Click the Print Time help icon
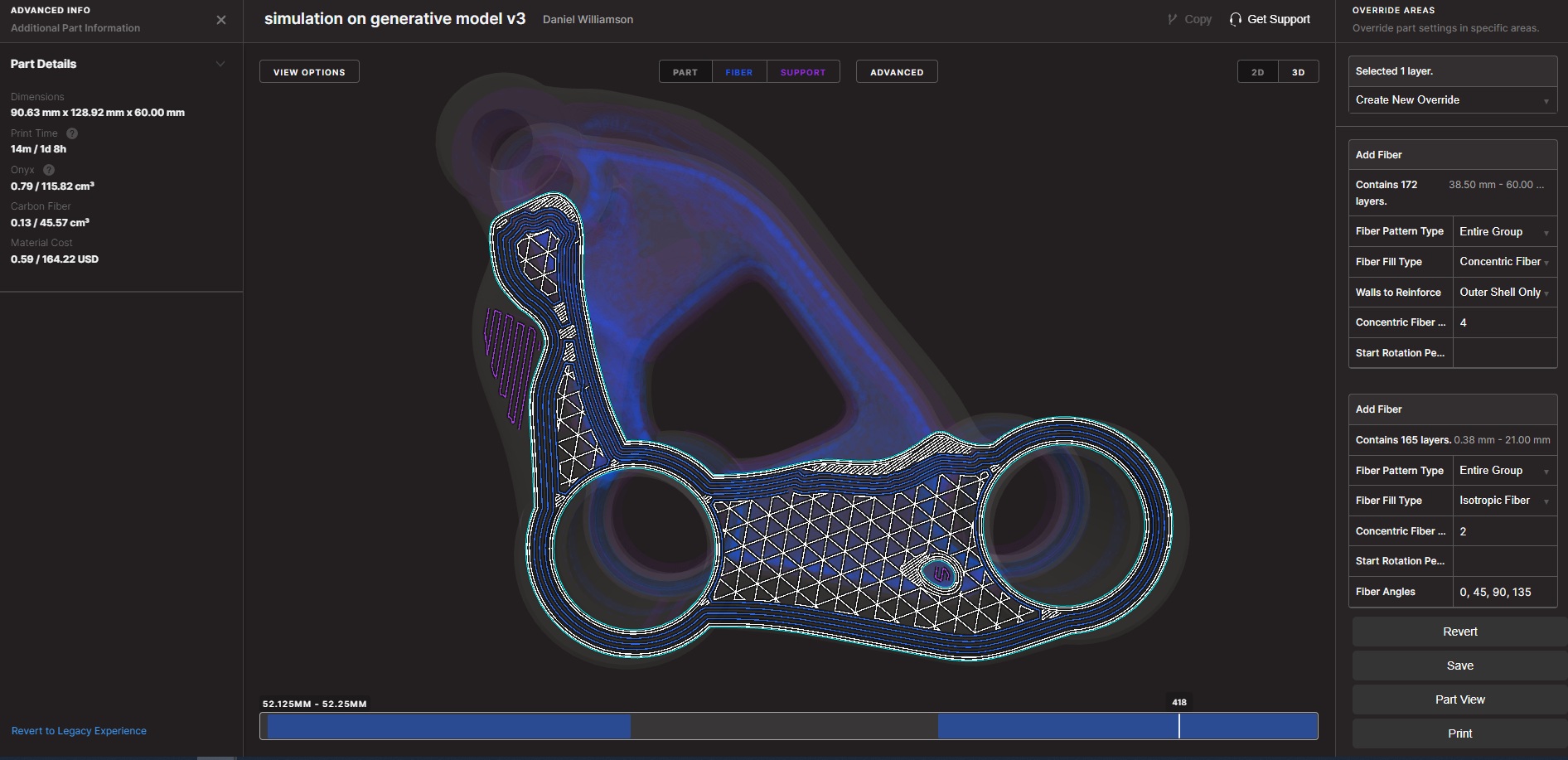Screen dimensions: 1568x760 point(72,133)
